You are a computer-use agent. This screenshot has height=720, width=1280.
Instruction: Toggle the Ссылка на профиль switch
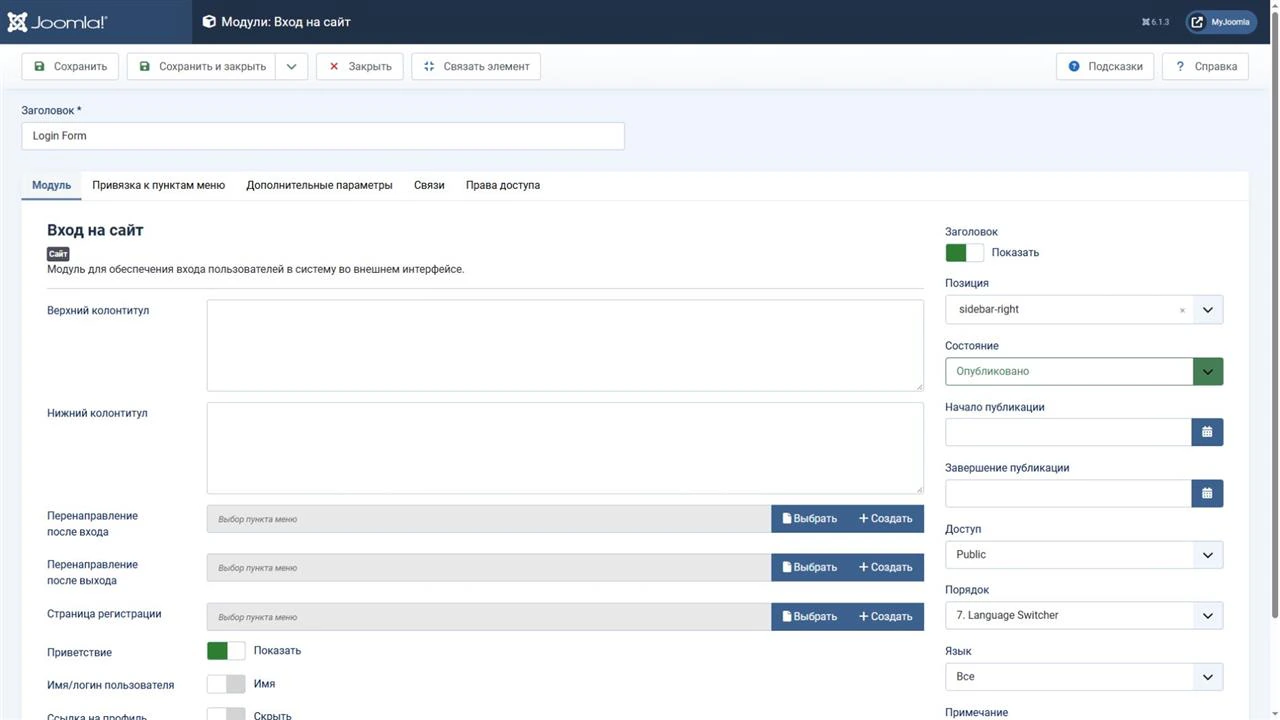tap(226, 715)
